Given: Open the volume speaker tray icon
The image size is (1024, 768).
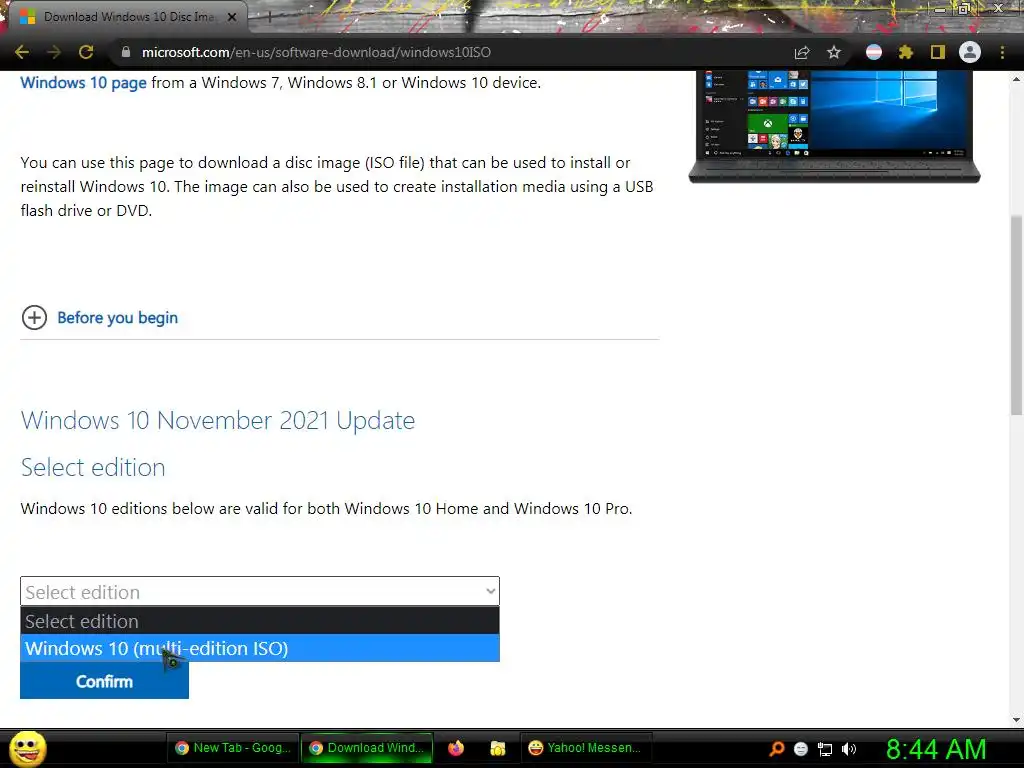Looking at the screenshot, I should click(849, 749).
